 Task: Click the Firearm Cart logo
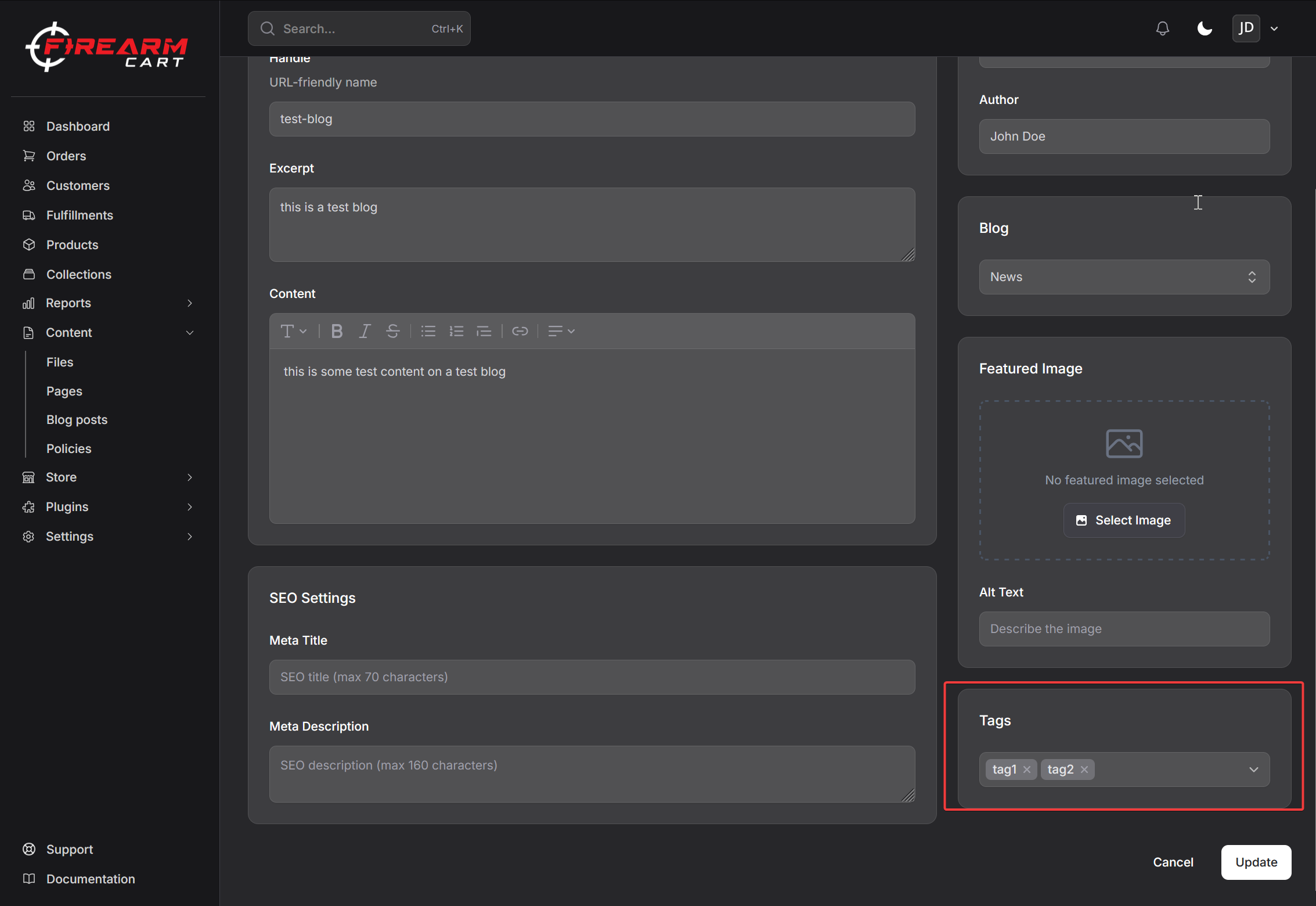tap(107, 47)
